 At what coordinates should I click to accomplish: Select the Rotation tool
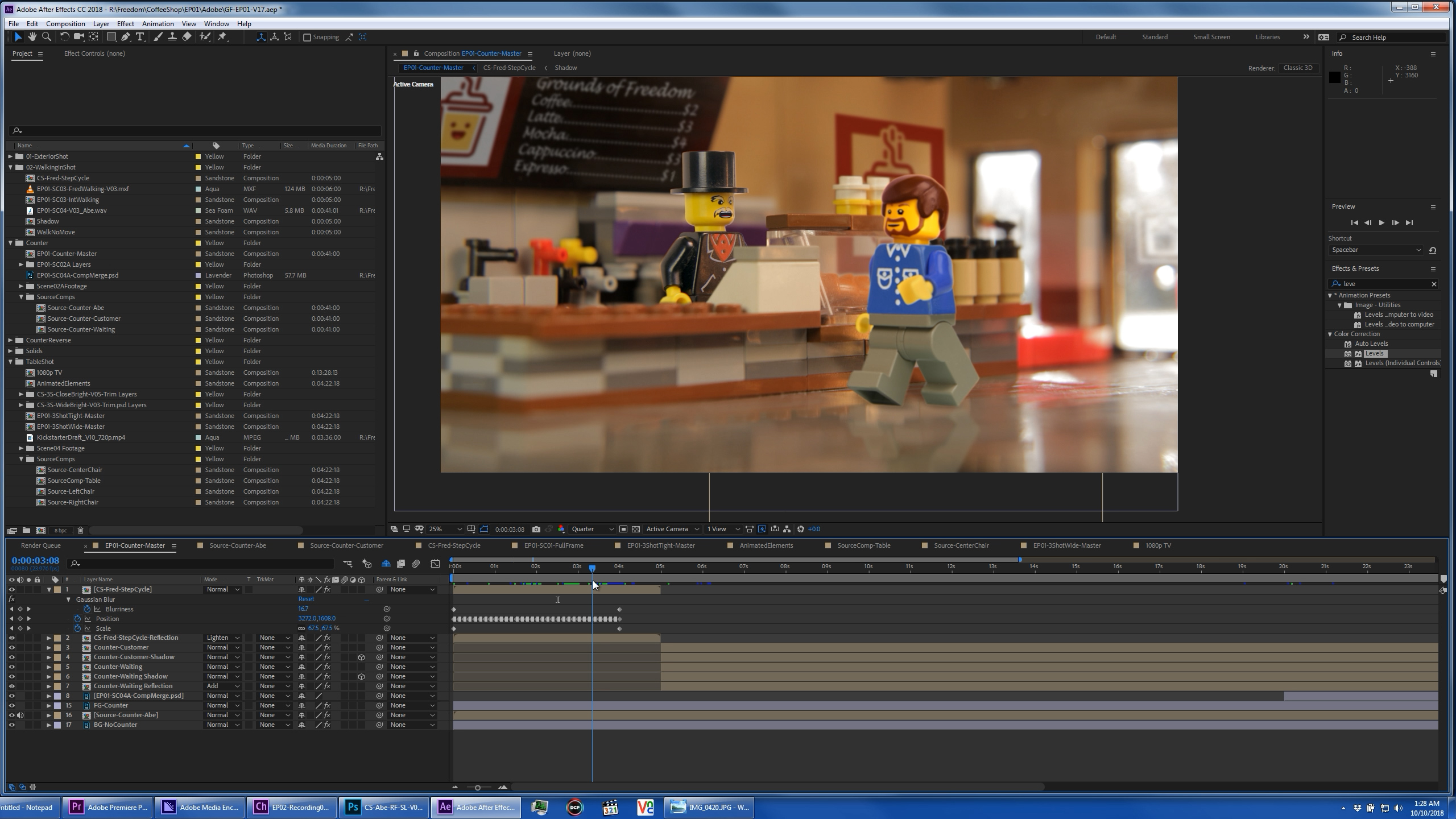(x=64, y=37)
